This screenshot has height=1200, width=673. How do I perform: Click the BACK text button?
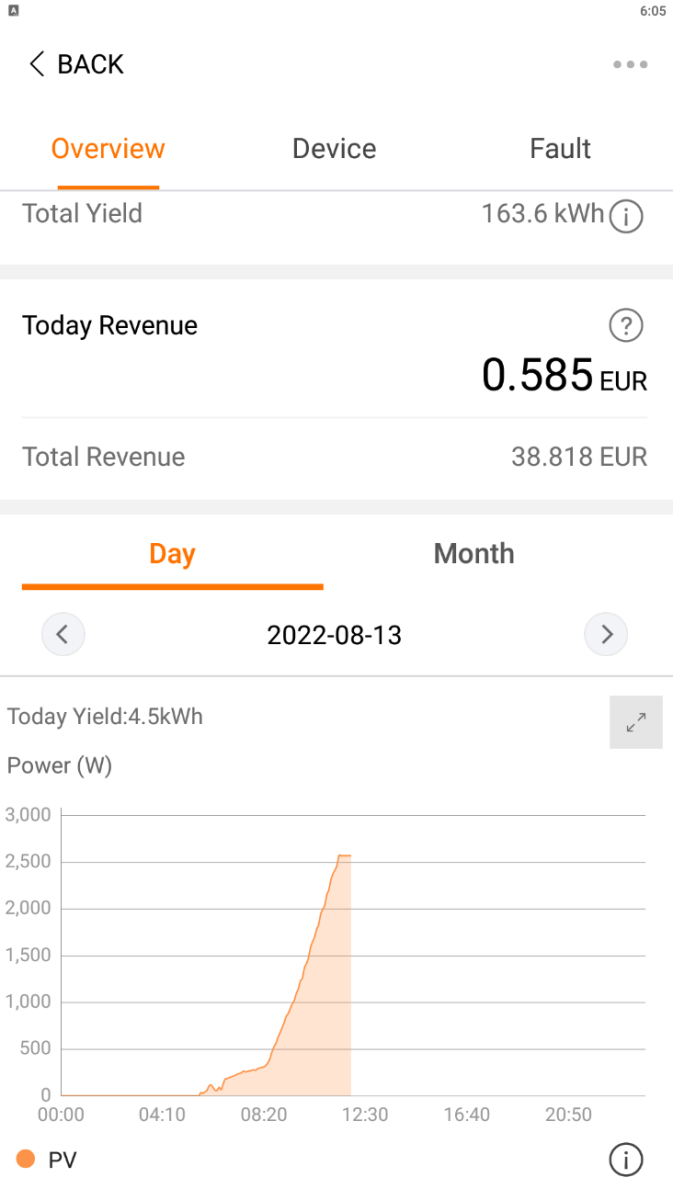[x=90, y=64]
